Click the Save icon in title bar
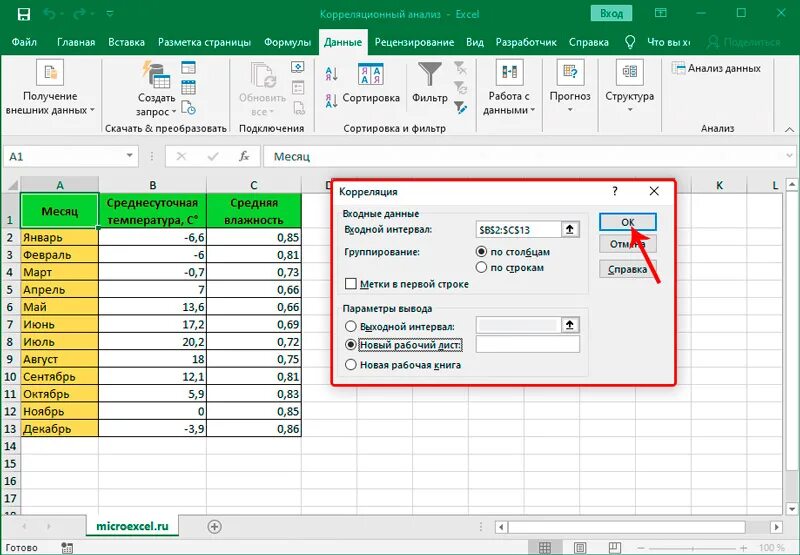800x555 pixels. (x=23, y=14)
